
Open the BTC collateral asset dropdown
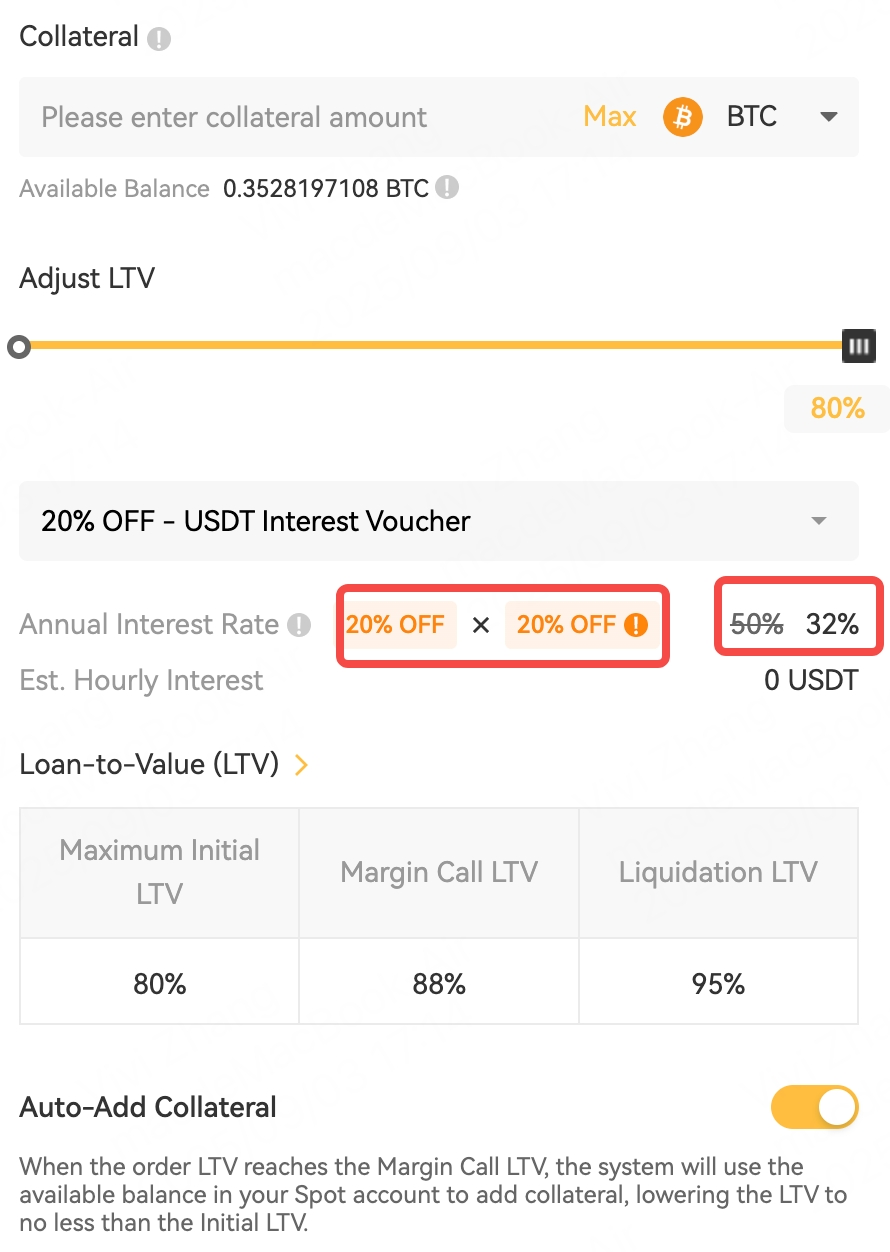829,116
